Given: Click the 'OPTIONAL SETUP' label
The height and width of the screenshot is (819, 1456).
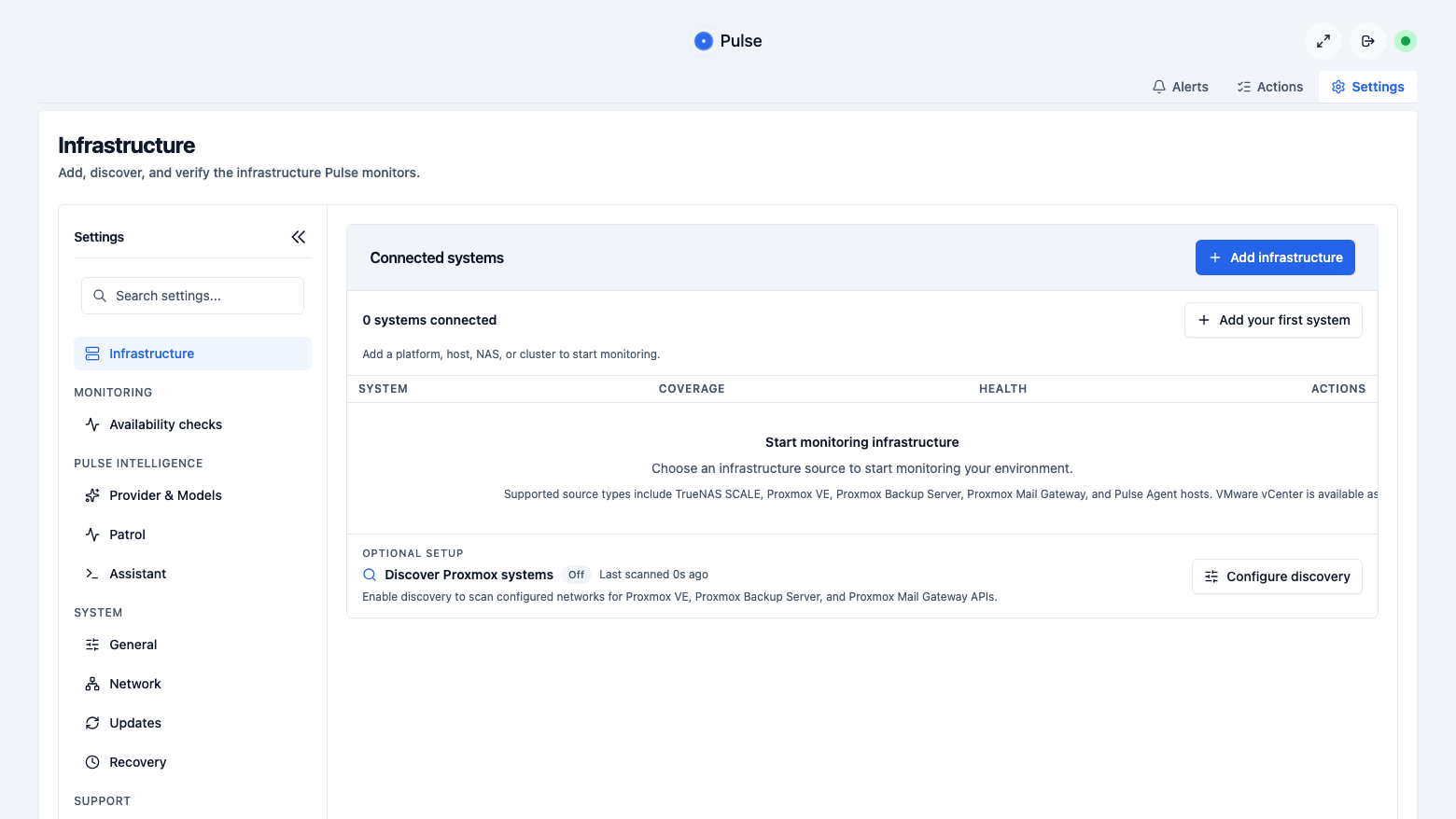Looking at the screenshot, I should tap(413, 553).
